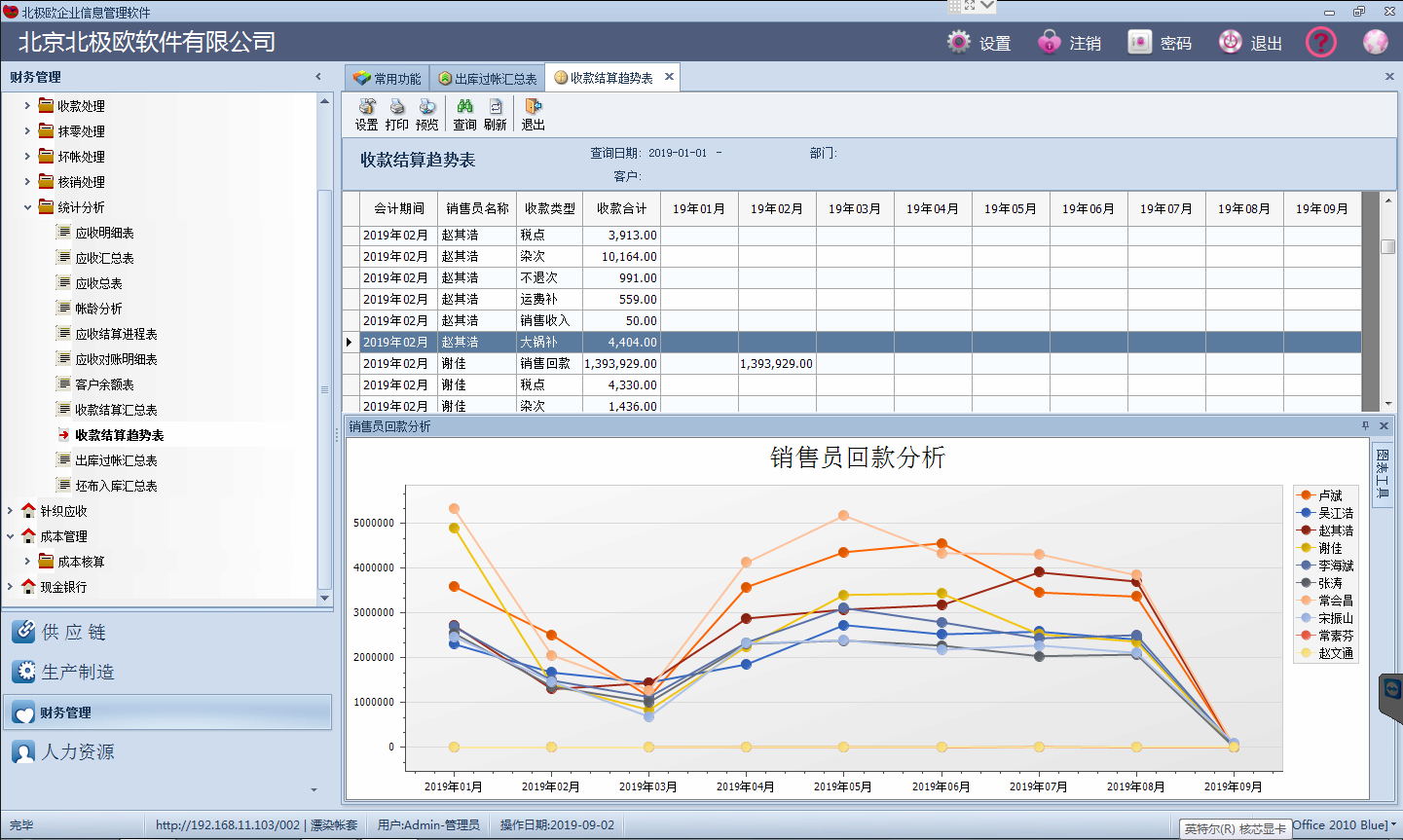Close the 收款结算趋势表 tab
This screenshot has width=1403, height=840.
point(669,77)
